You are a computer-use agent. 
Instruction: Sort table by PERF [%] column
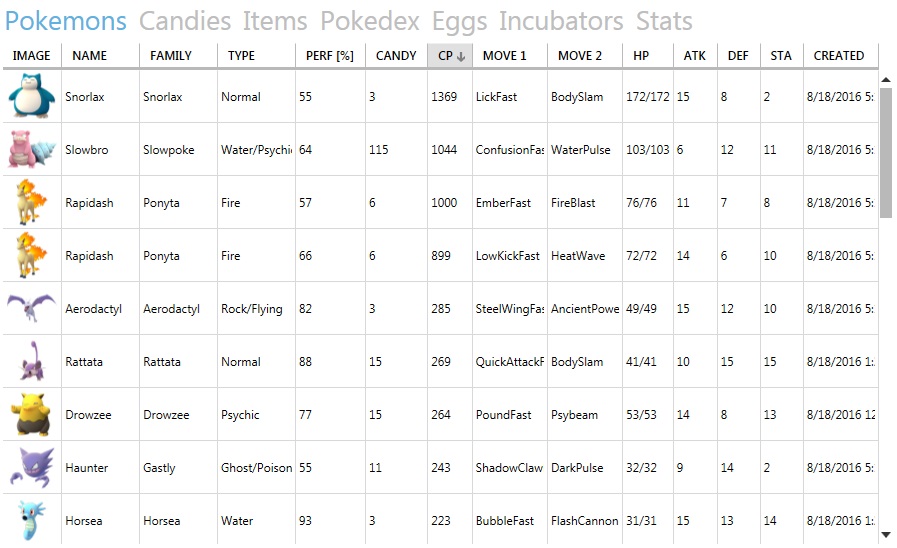(330, 56)
